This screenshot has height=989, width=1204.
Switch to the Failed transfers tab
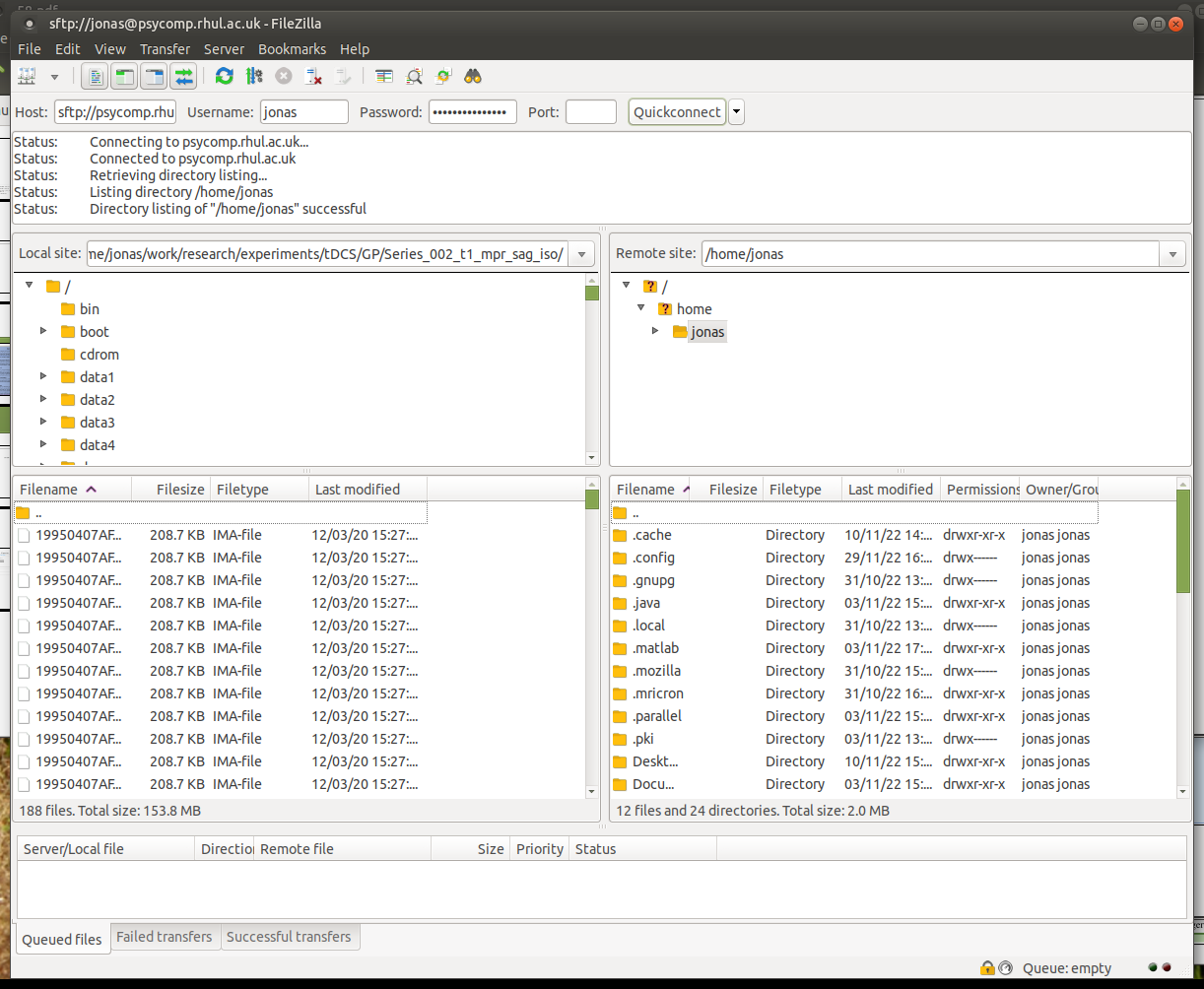164,937
